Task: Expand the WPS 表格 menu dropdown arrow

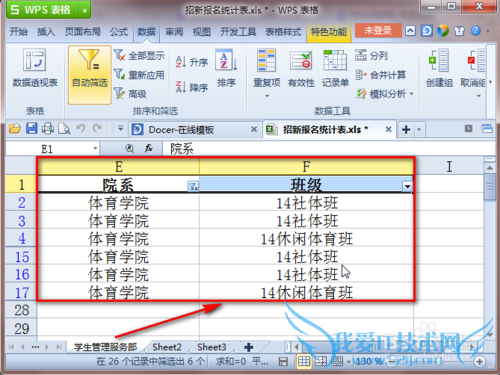Action: (85, 10)
